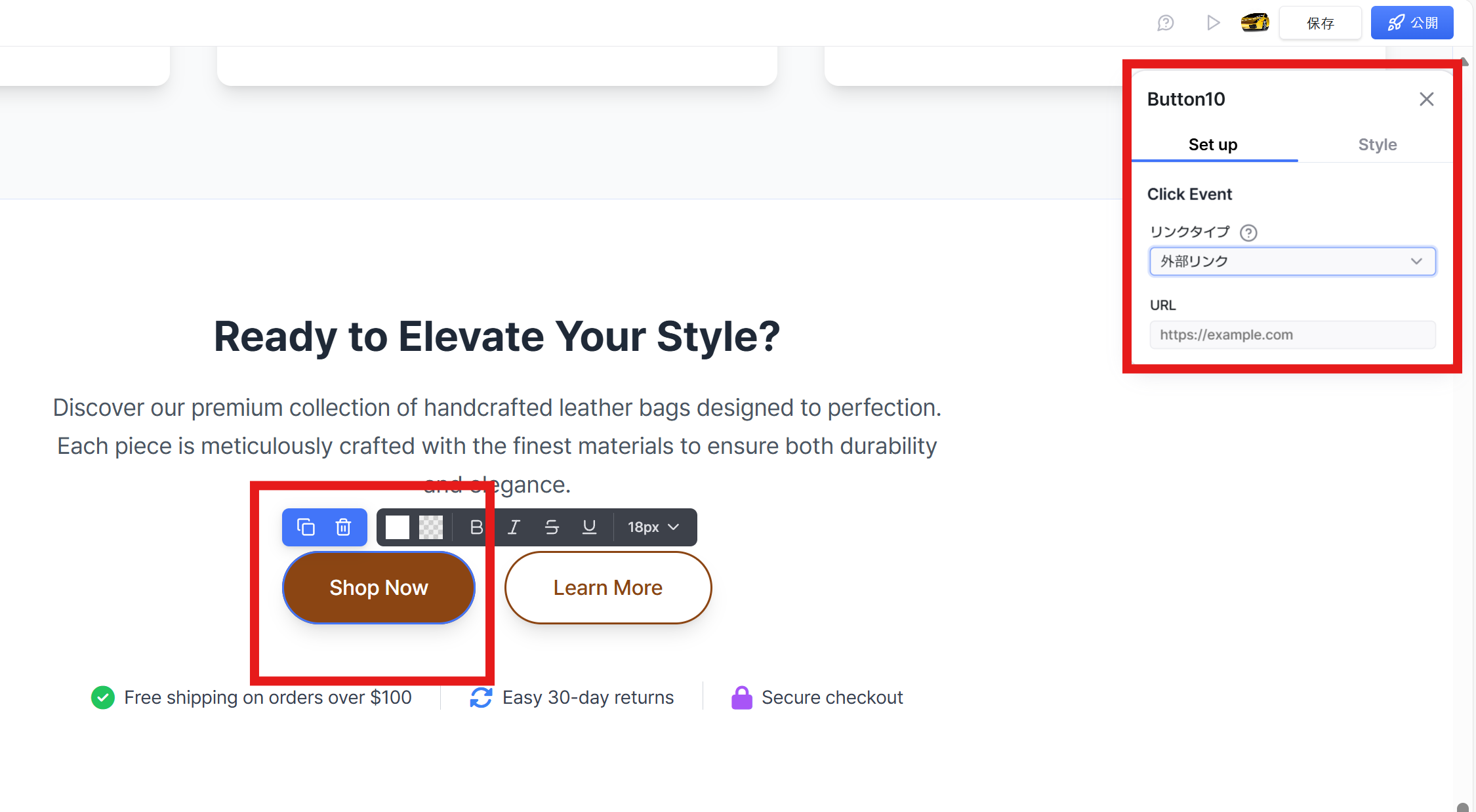Click the chevron of 外部リンク combo box
Image resolution: width=1476 pixels, height=812 pixels.
pyautogui.click(x=1416, y=261)
